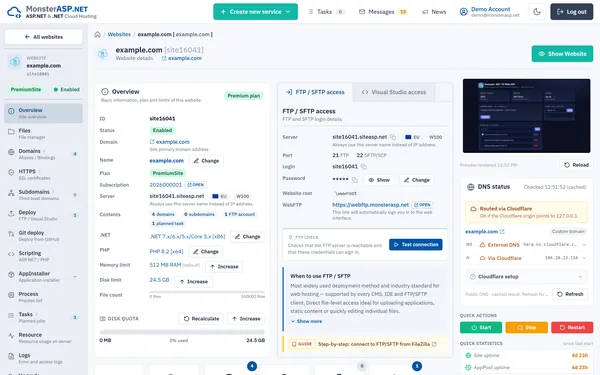The image size is (600, 375).
Task: Increase the Memory limit
Action: pos(224,267)
